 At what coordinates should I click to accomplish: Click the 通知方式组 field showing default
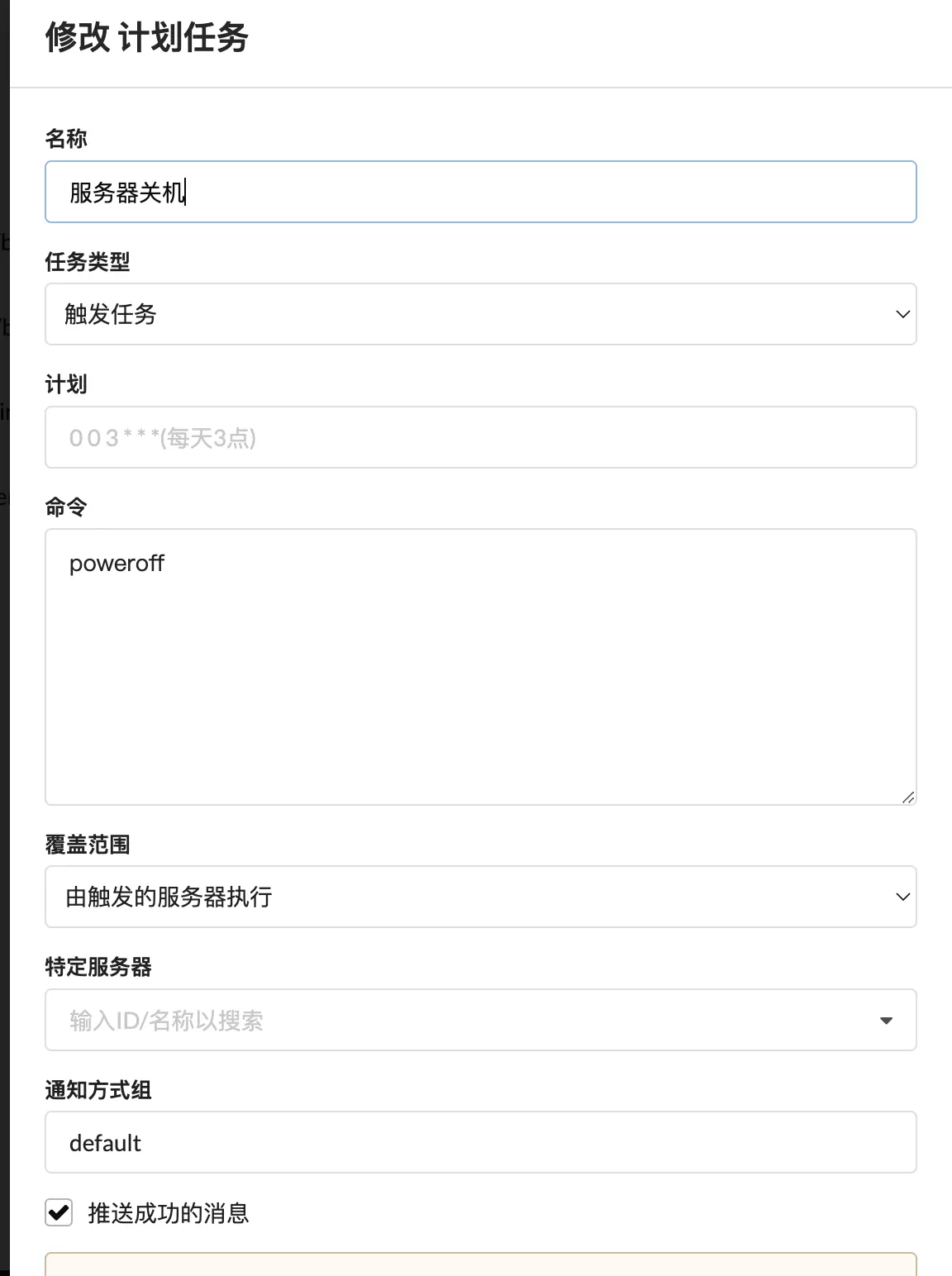click(479, 1142)
